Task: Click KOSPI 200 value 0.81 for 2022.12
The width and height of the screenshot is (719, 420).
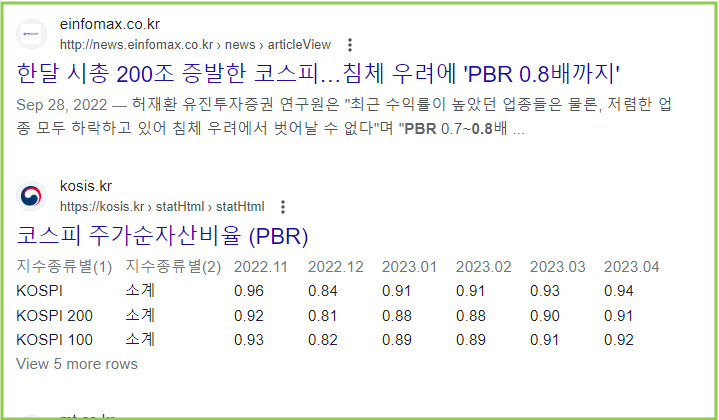Action: 323,315
